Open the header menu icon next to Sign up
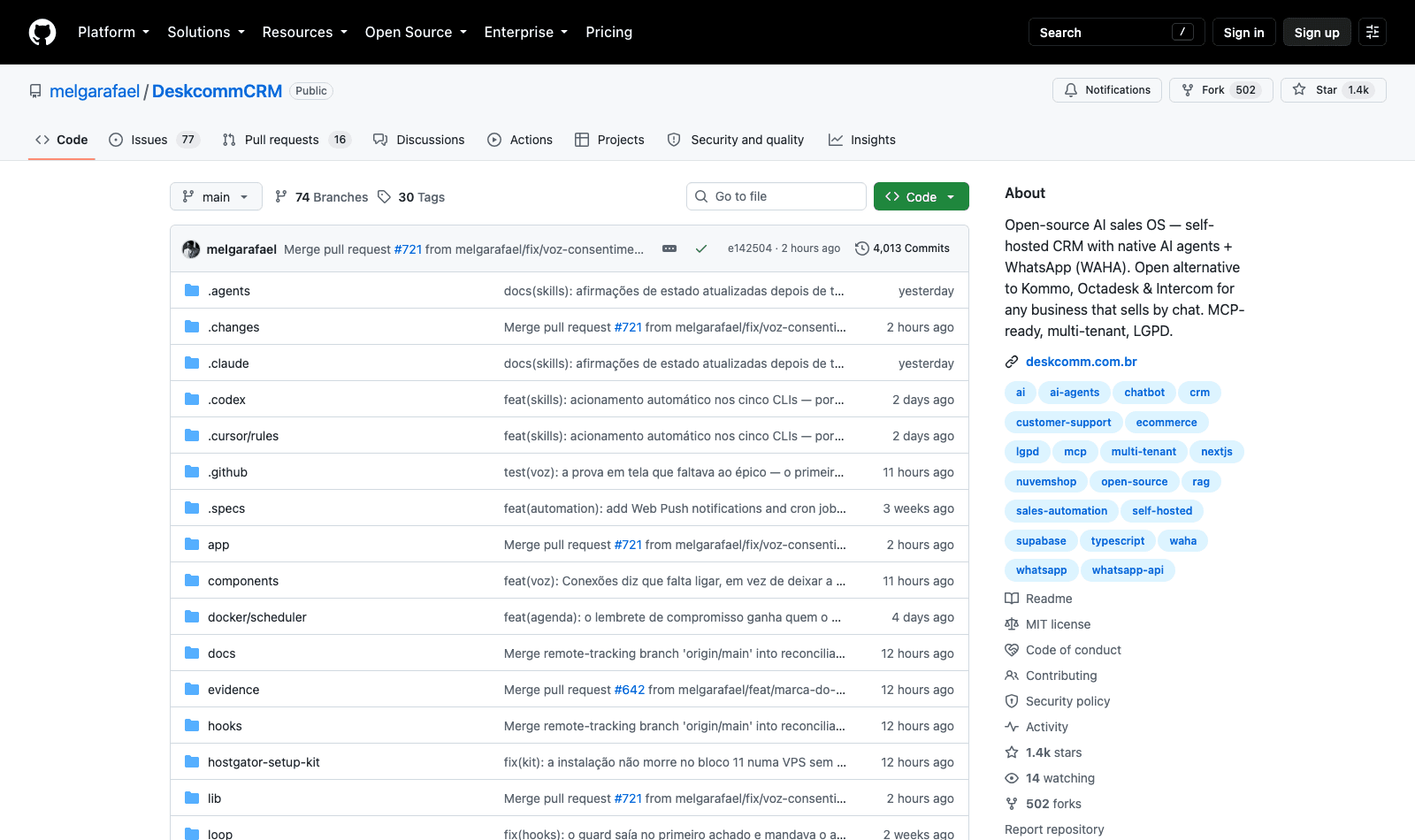Viewport: 1415px width, 840px height. click(1373, 32)
